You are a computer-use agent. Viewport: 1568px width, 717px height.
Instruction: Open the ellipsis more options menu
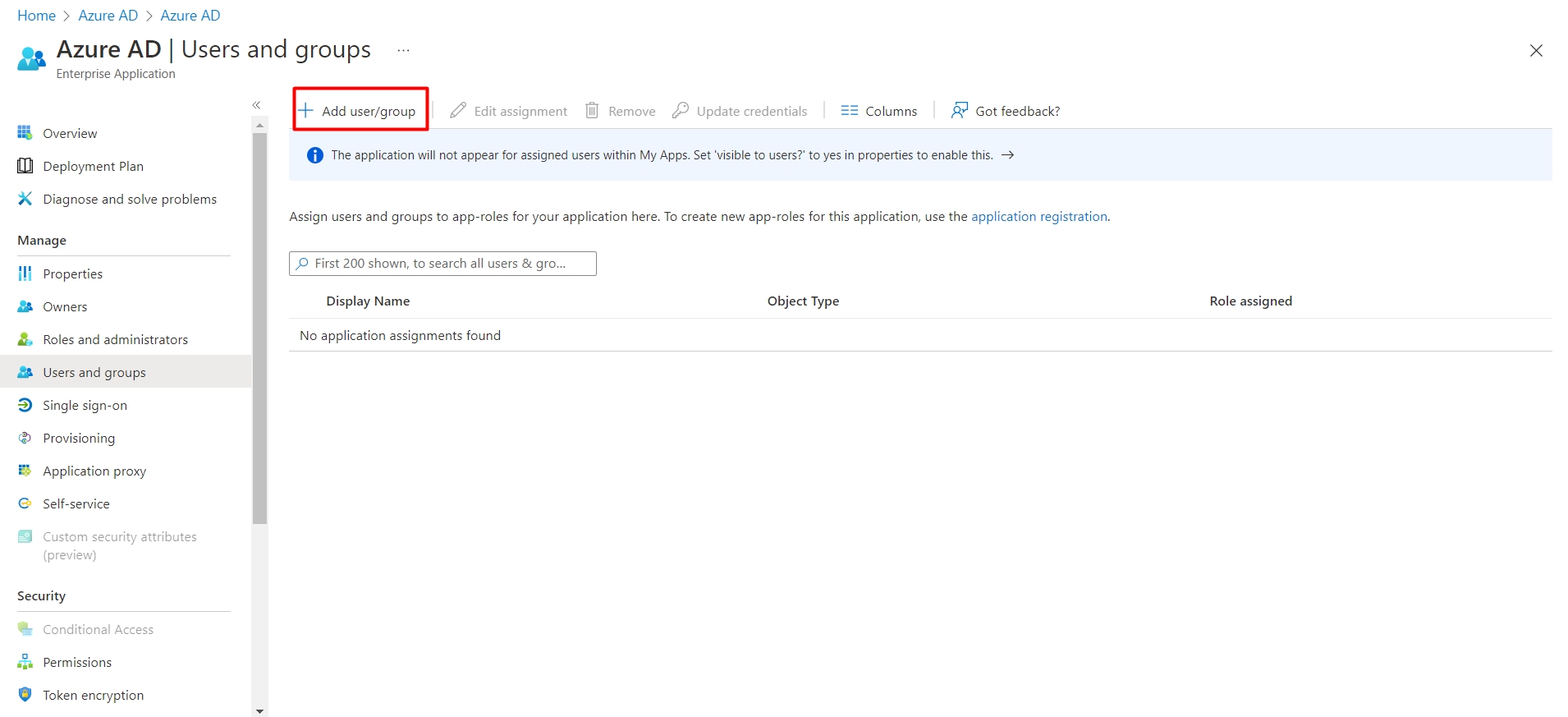coord(403,50)
